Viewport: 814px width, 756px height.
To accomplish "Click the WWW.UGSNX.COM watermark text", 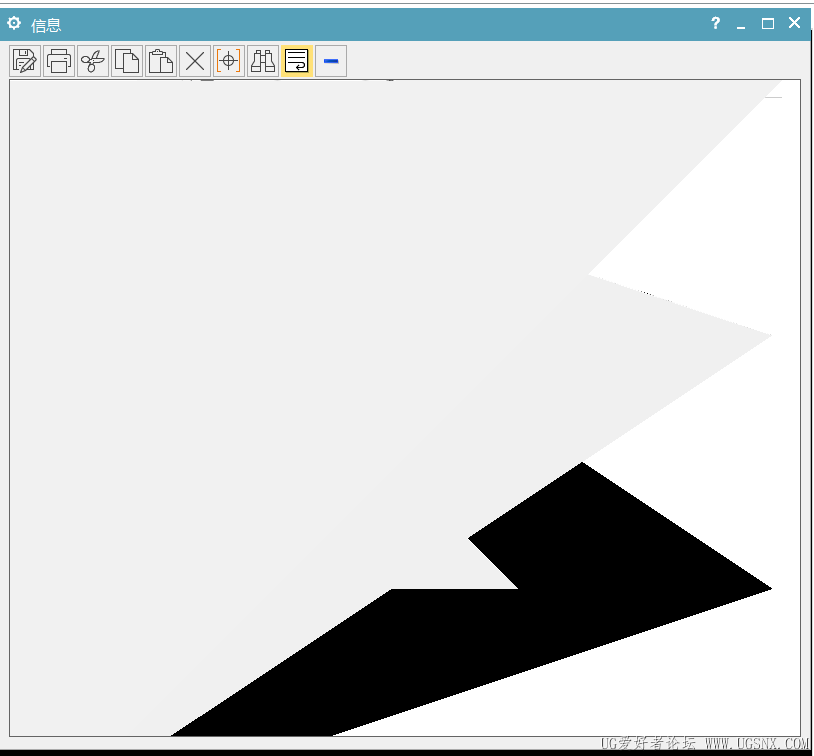I will 756,744.
